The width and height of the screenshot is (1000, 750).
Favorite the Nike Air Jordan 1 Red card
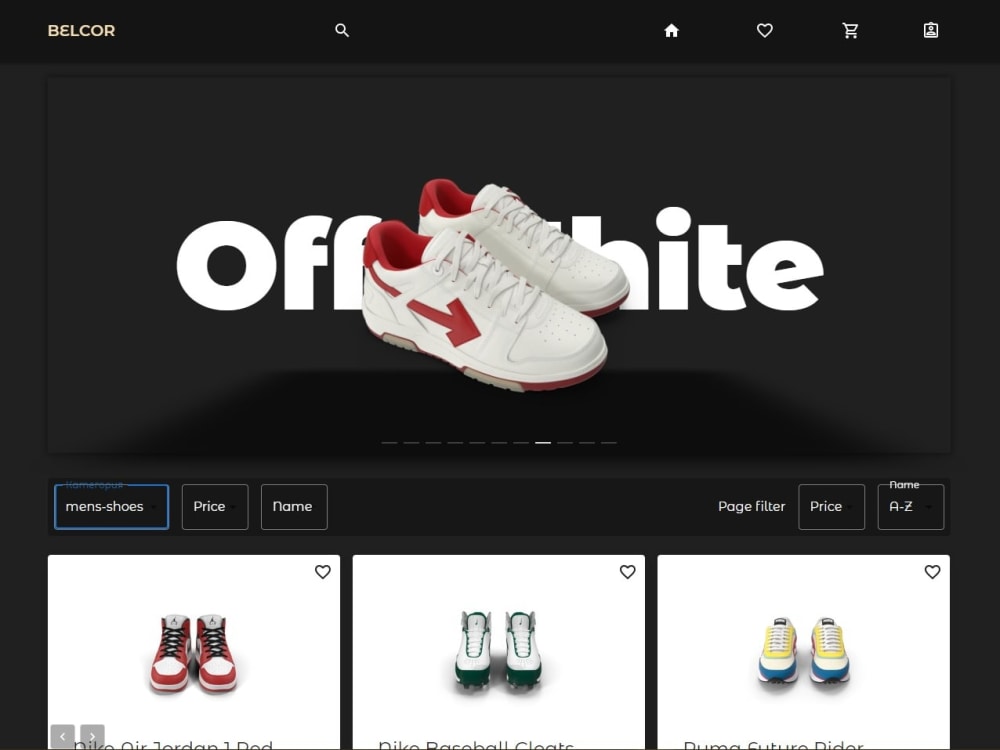(323, 572)
